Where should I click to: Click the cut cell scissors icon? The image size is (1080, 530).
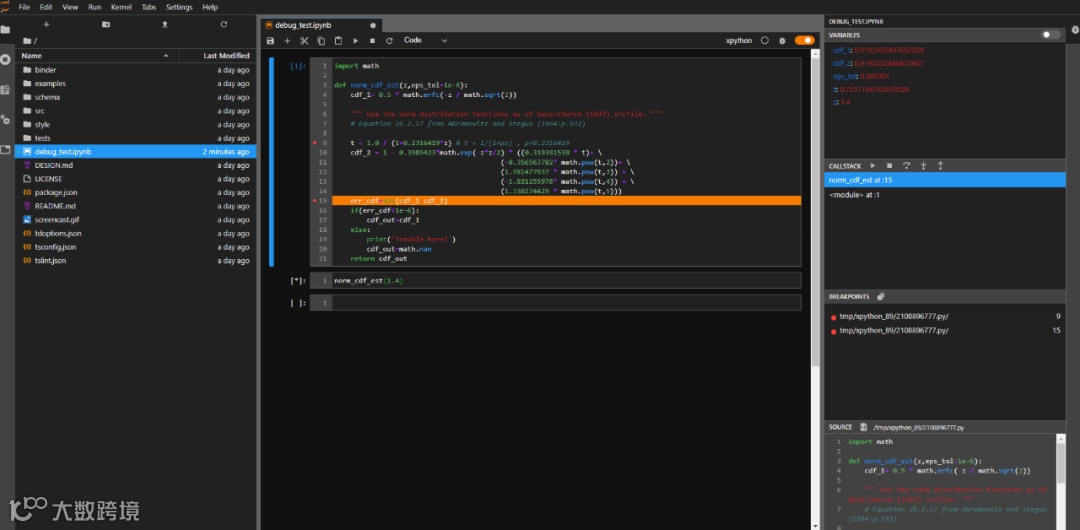(x=304, y=41)
